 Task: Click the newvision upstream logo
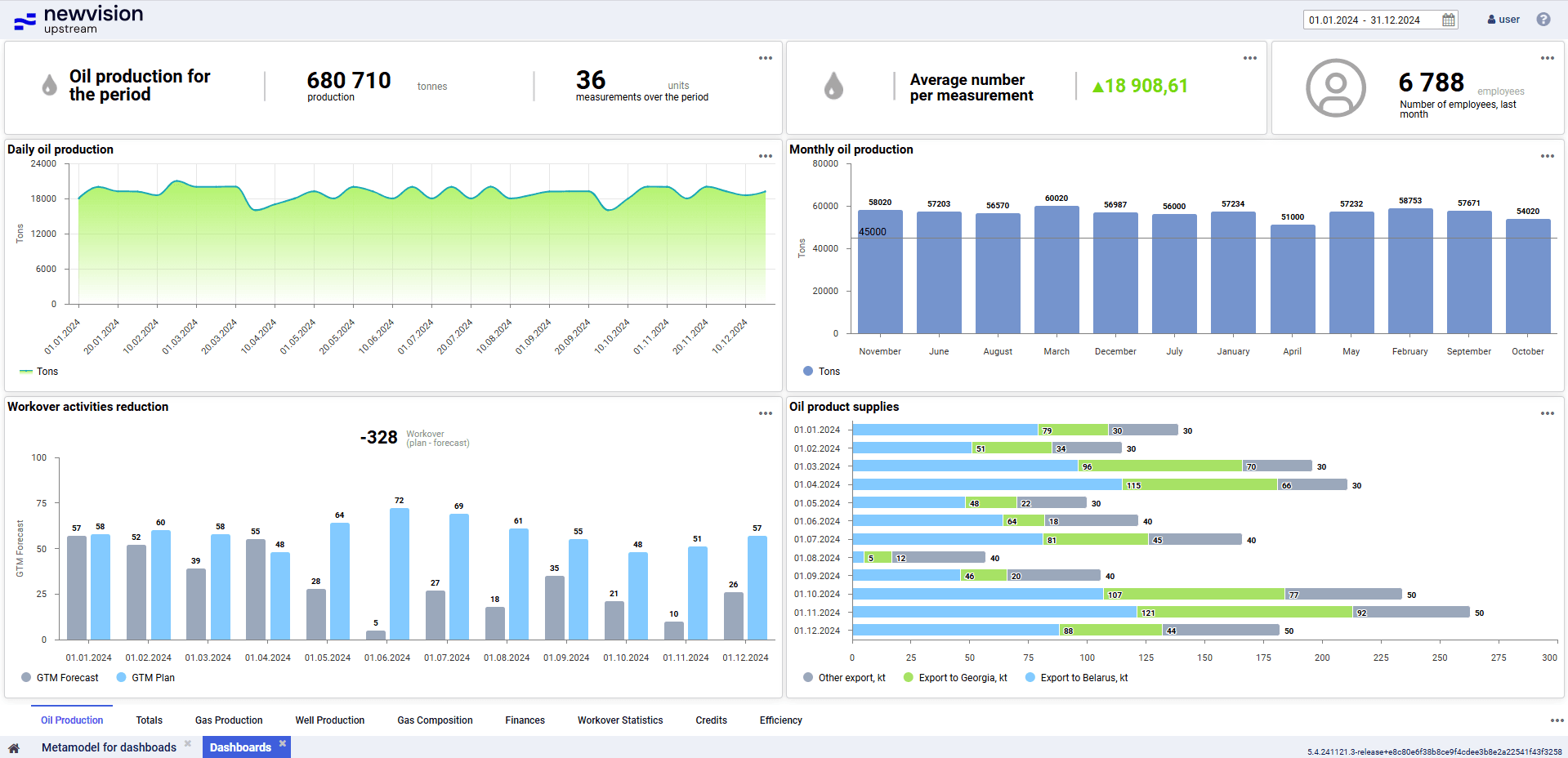click(x=78, y=20)
